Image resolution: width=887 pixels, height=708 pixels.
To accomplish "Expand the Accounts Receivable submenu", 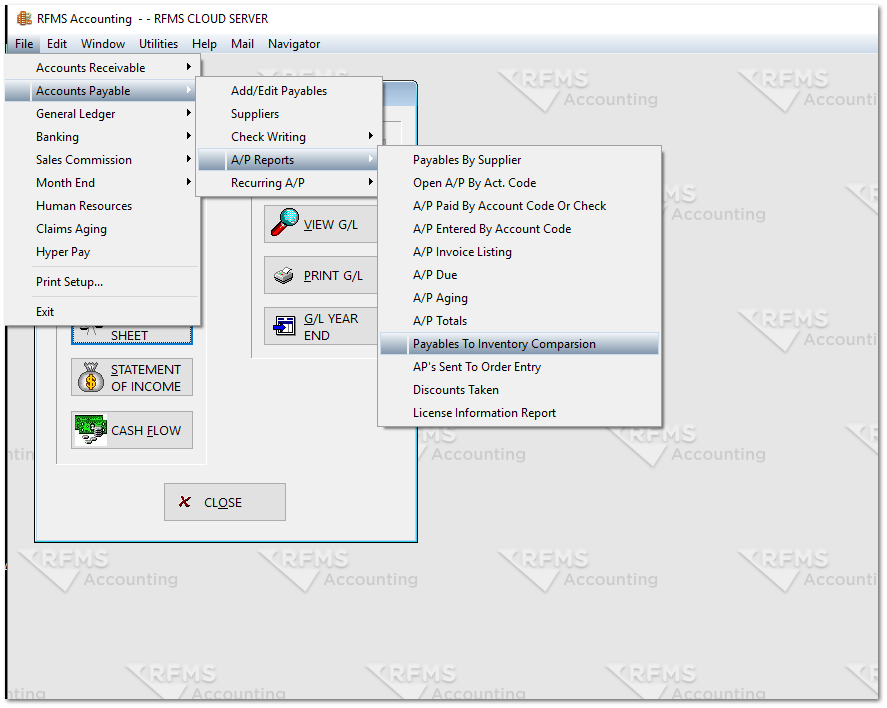I will tap(102, 68).
